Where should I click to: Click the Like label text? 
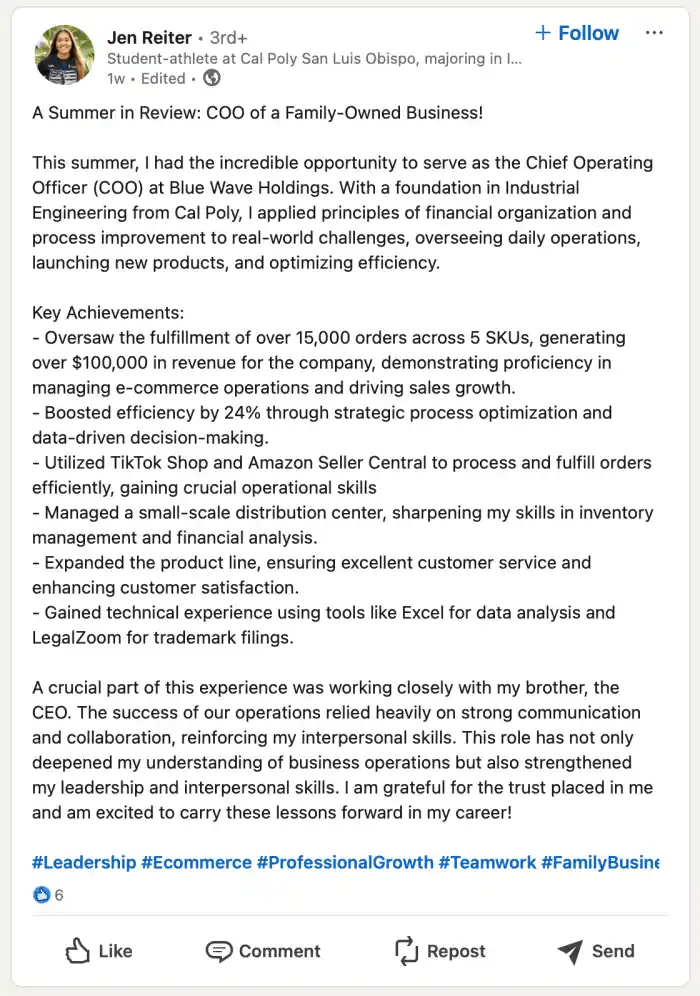point(115,951)
